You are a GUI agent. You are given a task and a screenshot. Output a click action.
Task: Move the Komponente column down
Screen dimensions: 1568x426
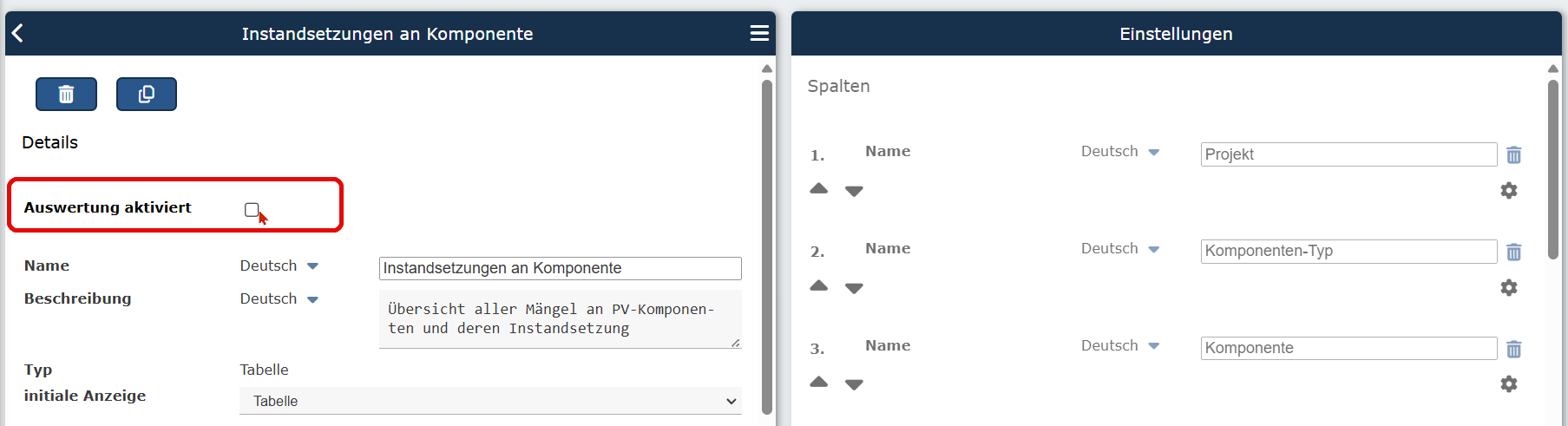854,384
